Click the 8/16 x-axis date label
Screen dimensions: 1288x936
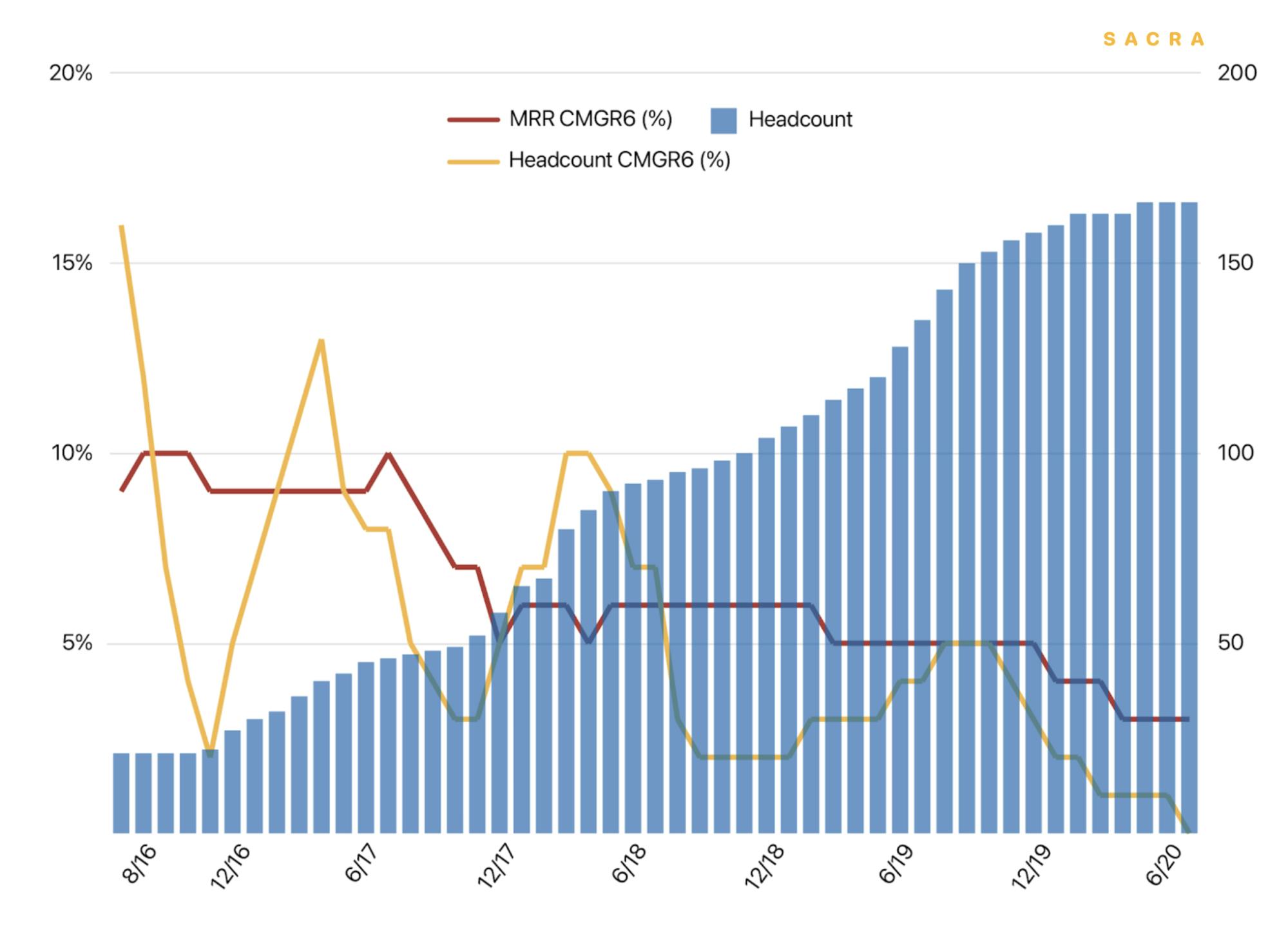pyautogui.click(x=139, y=864)
